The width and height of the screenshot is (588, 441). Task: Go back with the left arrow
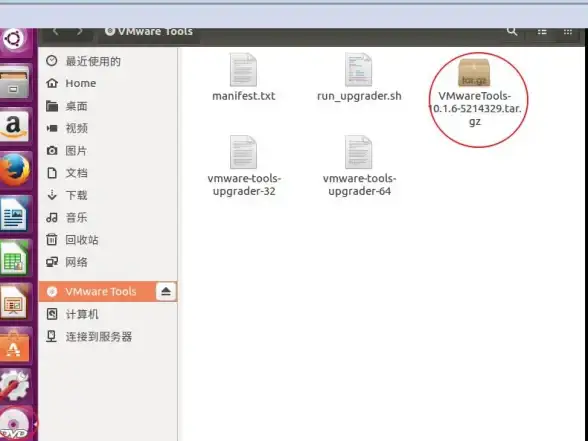(56, 32)
